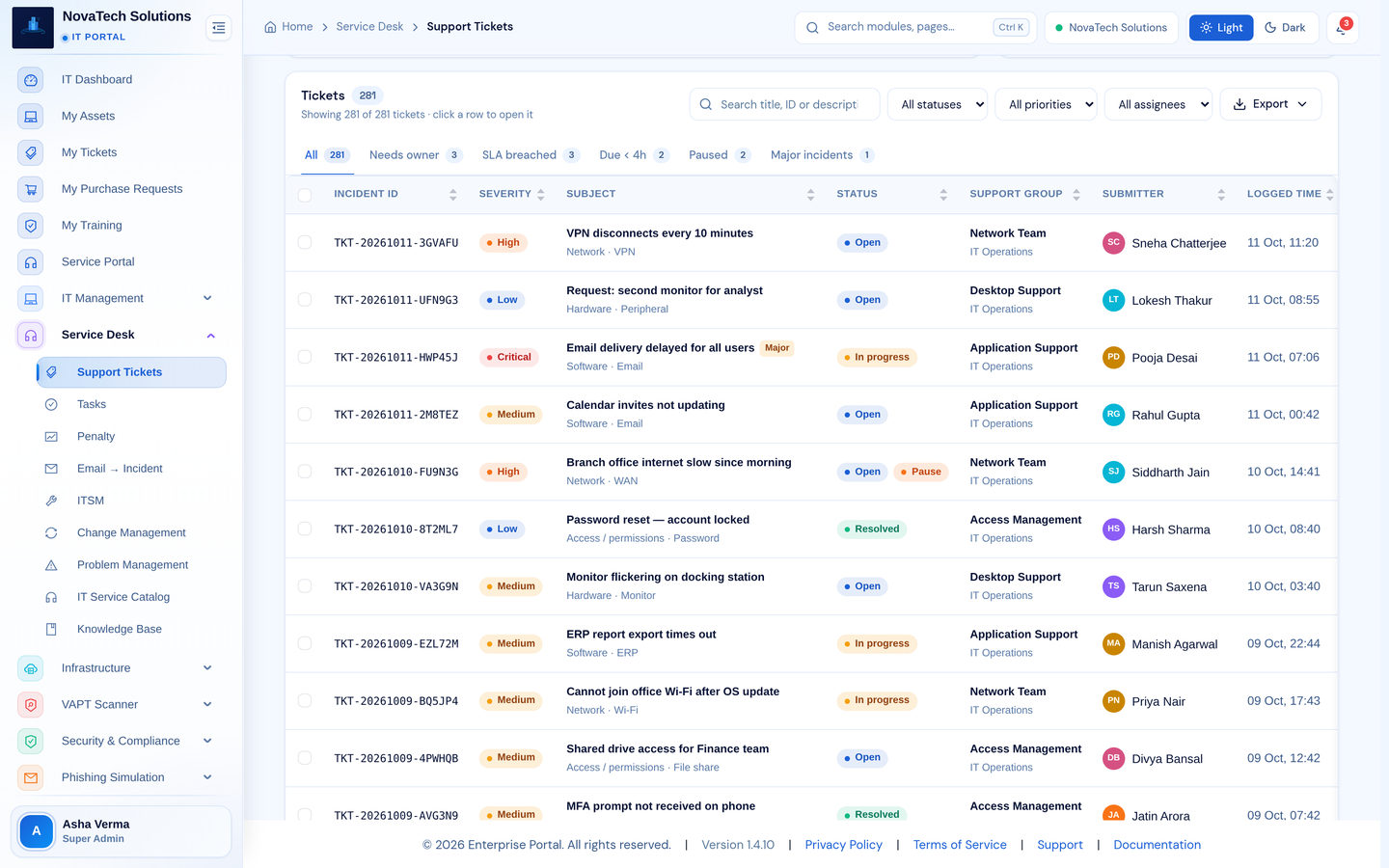Open the Privacy Policy link
This screenshot has width=1389, height=868.
(844, 845)
